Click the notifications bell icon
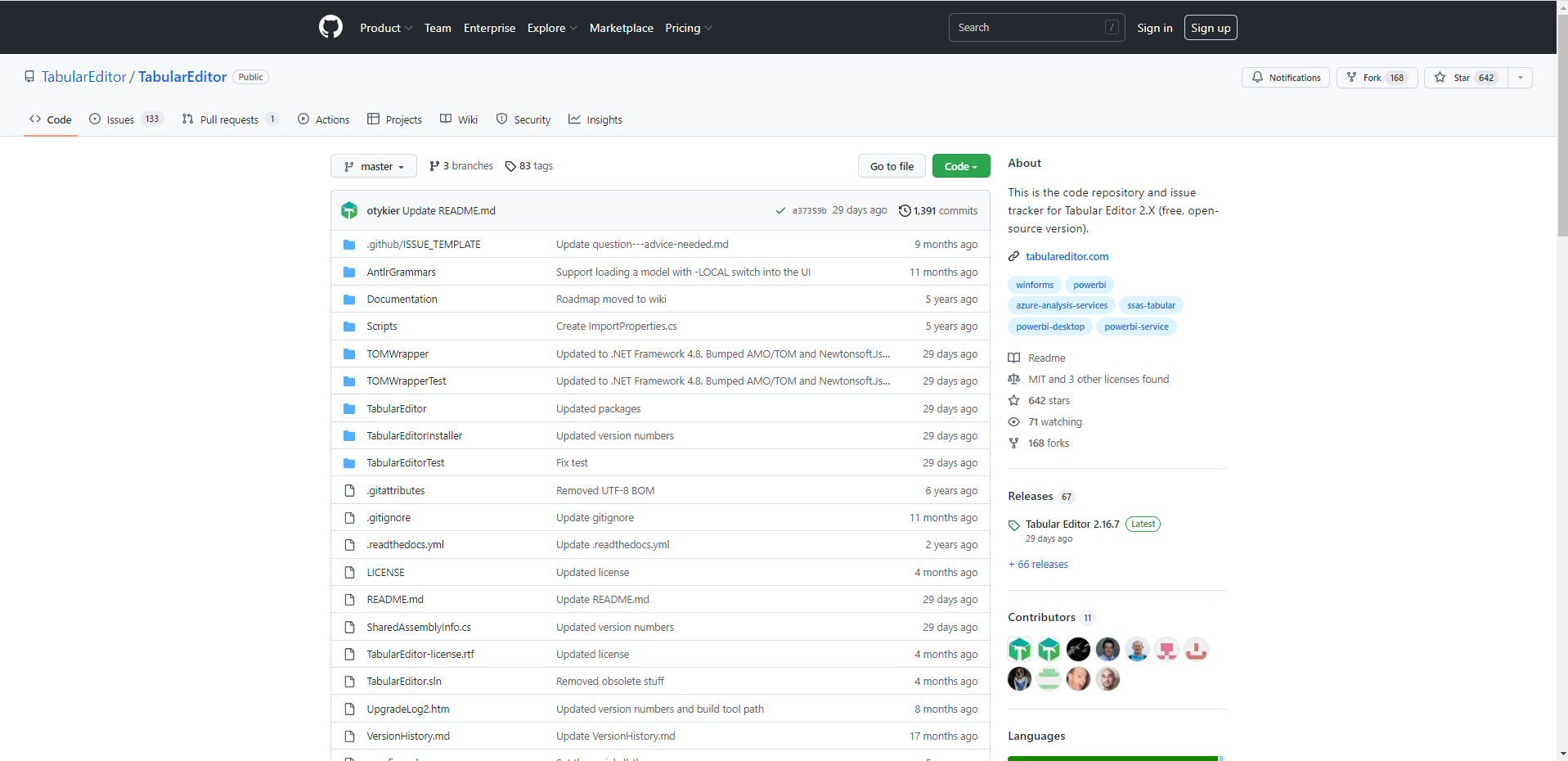Image resolution: width=1568 pixels, height=761 pixels. point(1257,77)
